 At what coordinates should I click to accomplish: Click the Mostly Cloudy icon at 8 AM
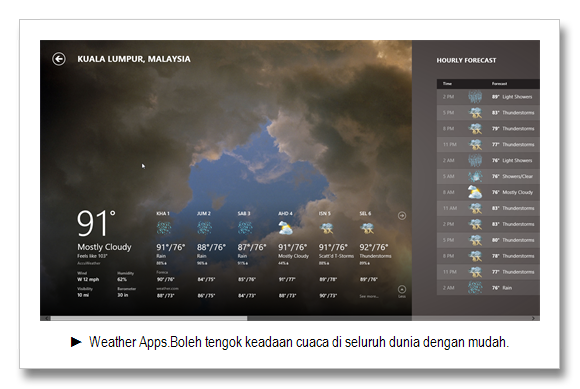475,192
